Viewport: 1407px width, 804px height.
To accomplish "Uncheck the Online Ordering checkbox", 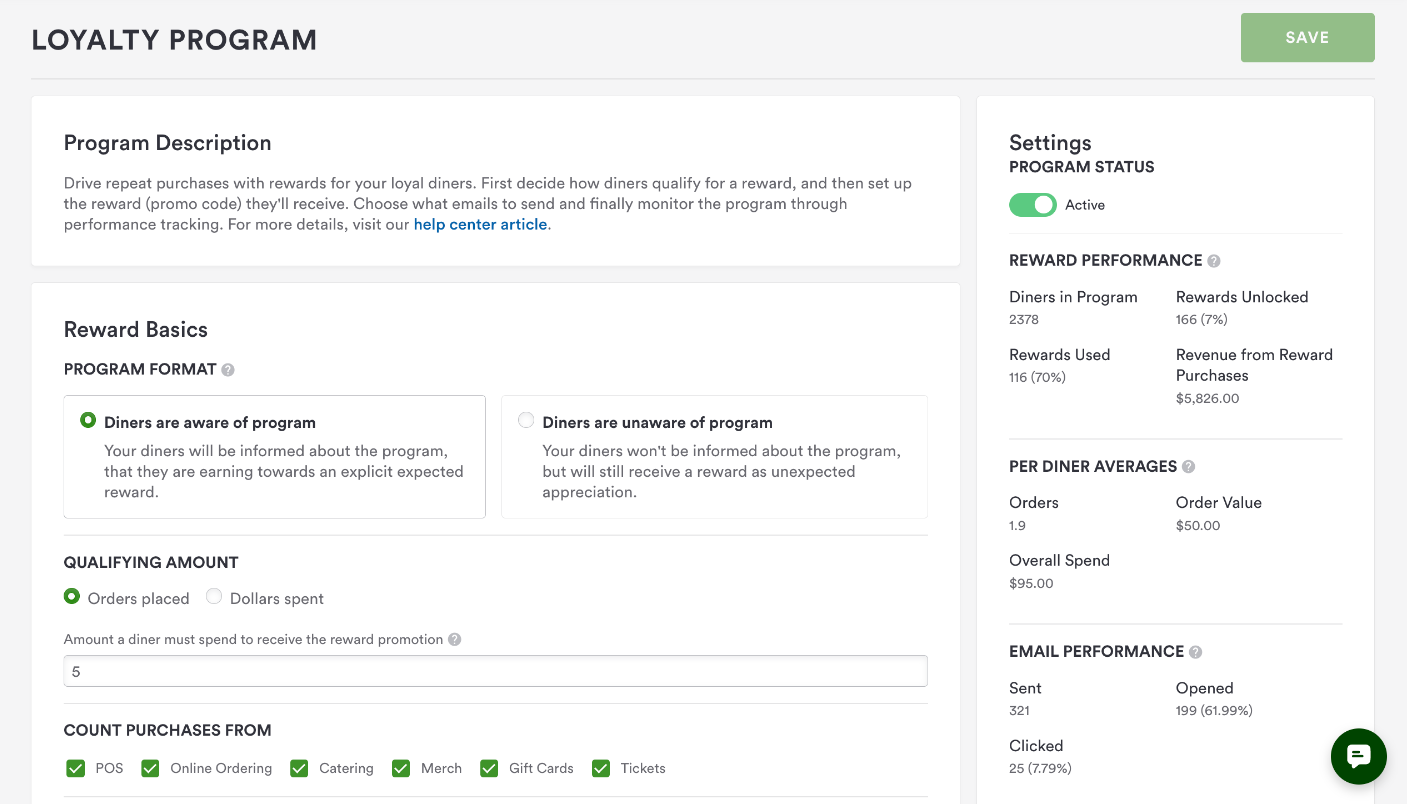I will pos(150,768).
